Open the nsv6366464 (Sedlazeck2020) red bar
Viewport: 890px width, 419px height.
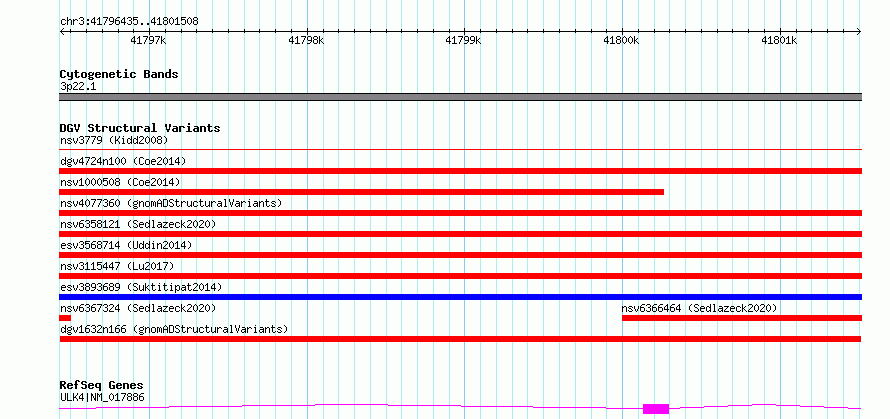(742, 318)
